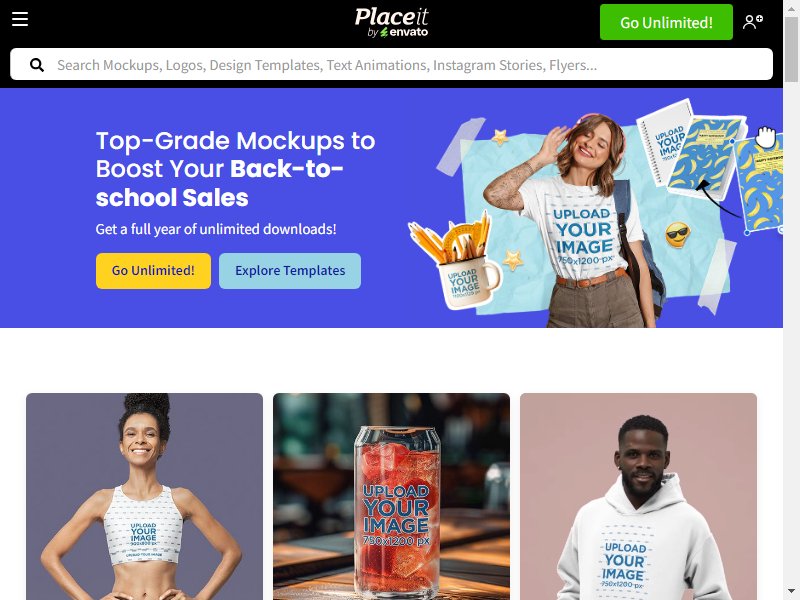This screenshot has width=800, height=600.
Task: Open the sports bra mockup thumbnail
Action: click(144, 496)
